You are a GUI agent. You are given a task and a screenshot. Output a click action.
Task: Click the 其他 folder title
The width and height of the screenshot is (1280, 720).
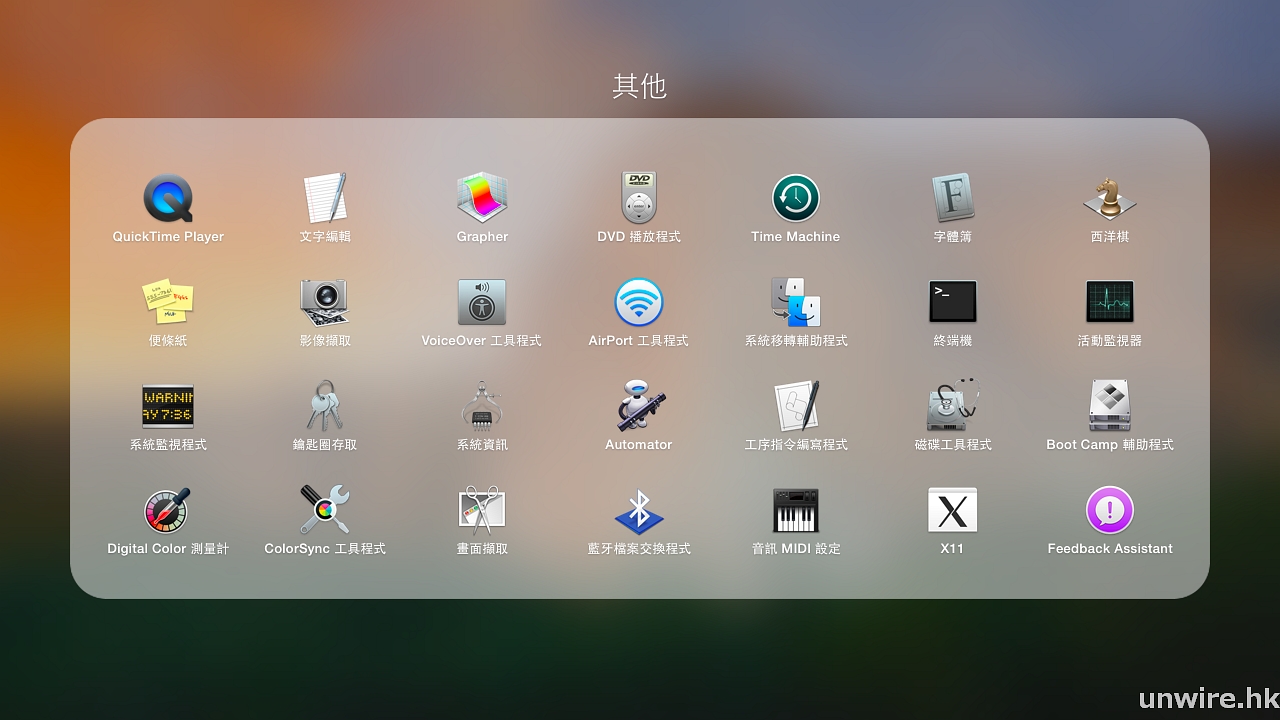click(639, 87)
